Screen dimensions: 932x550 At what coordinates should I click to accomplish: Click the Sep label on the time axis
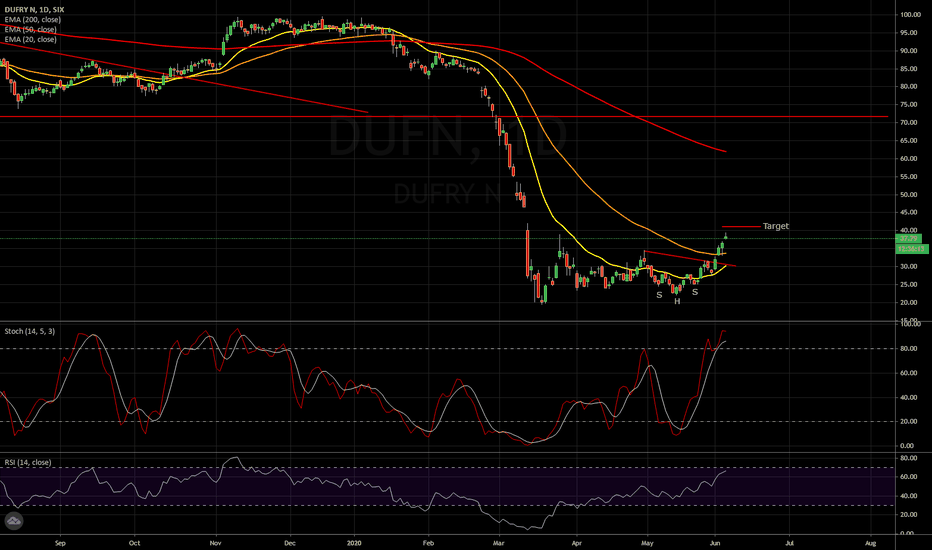point(59,543)
